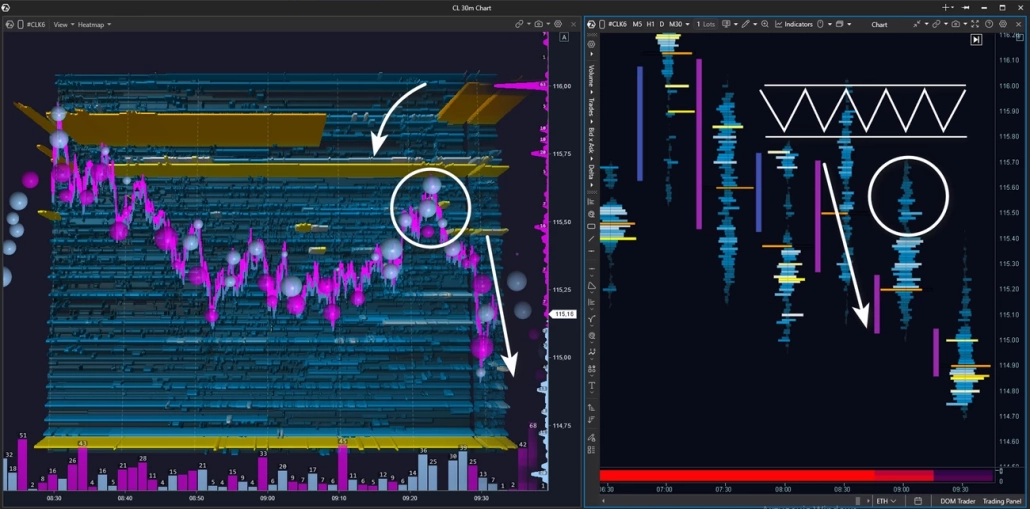Jump to latest bar arrow button

coord(976,40)
